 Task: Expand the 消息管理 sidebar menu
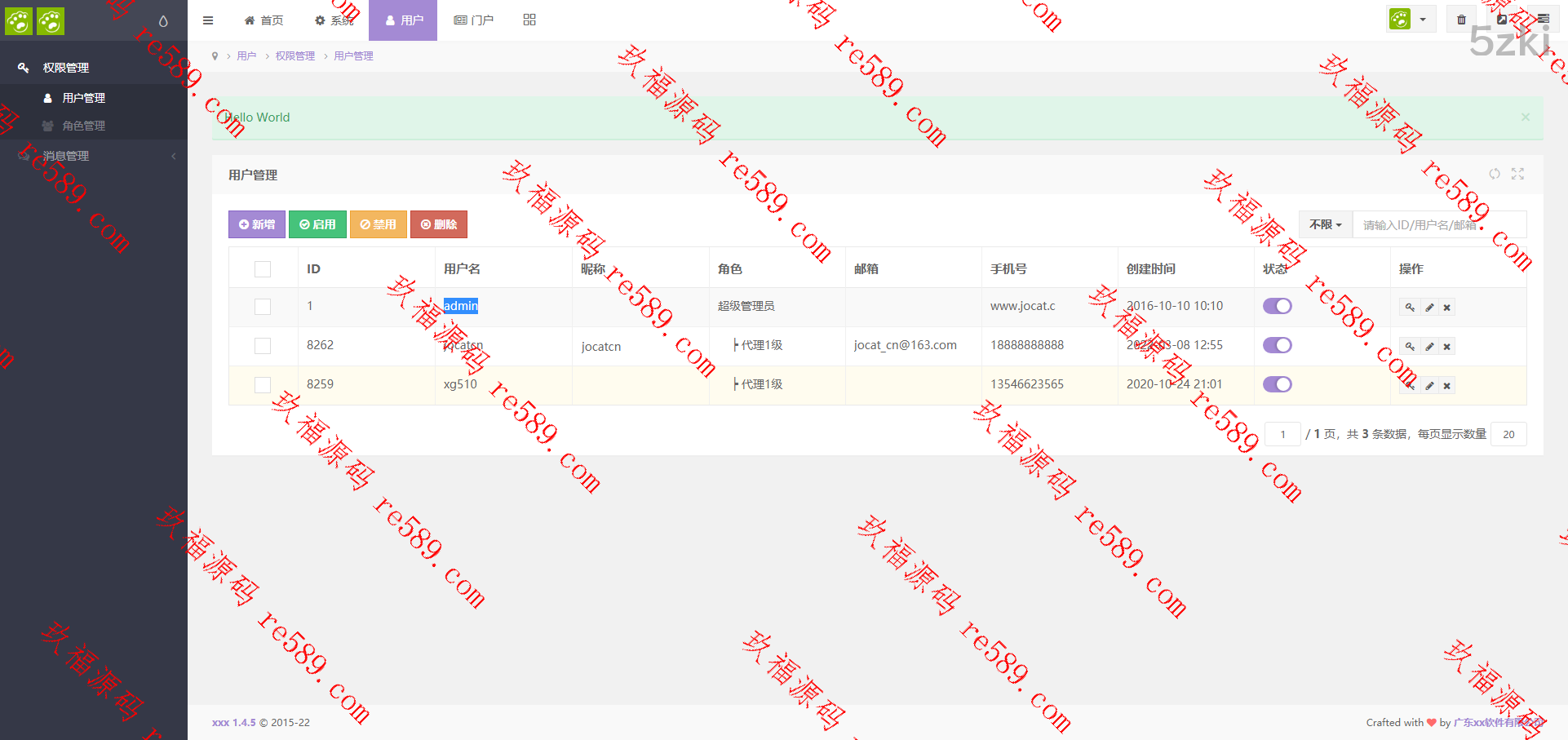click(94, 156)
